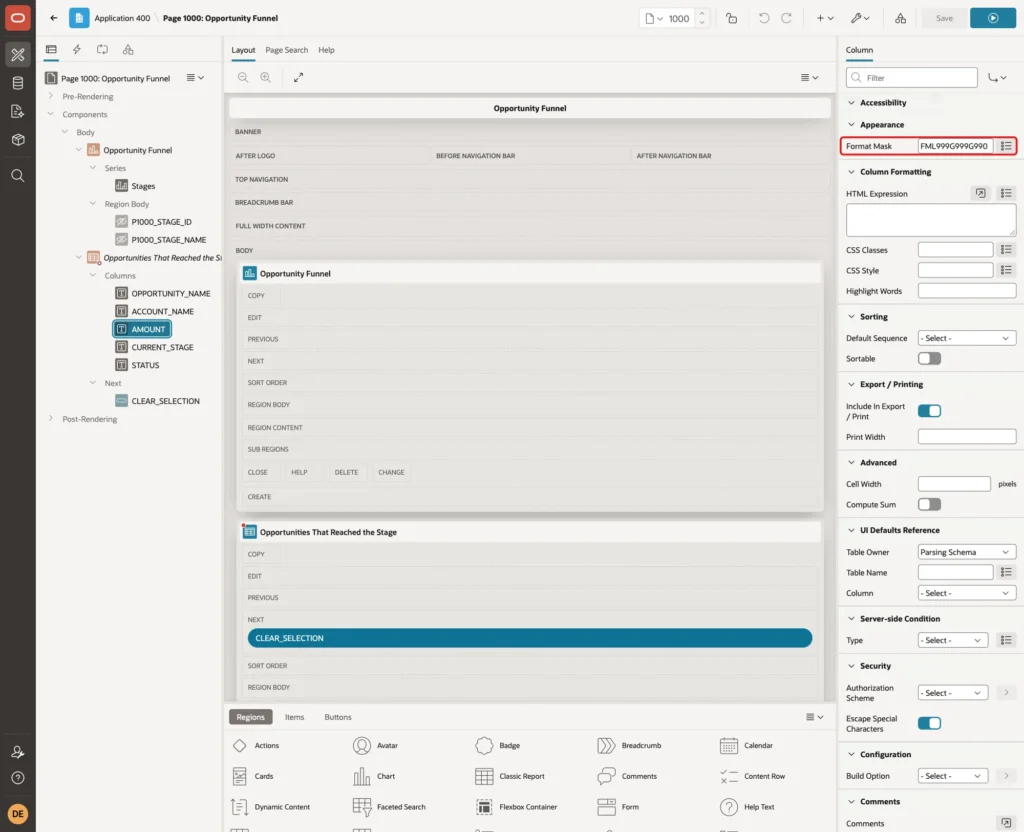Open the Build Option dropdown
Viewport: 1024px width, 832px height.
click(x=952, y=776)
